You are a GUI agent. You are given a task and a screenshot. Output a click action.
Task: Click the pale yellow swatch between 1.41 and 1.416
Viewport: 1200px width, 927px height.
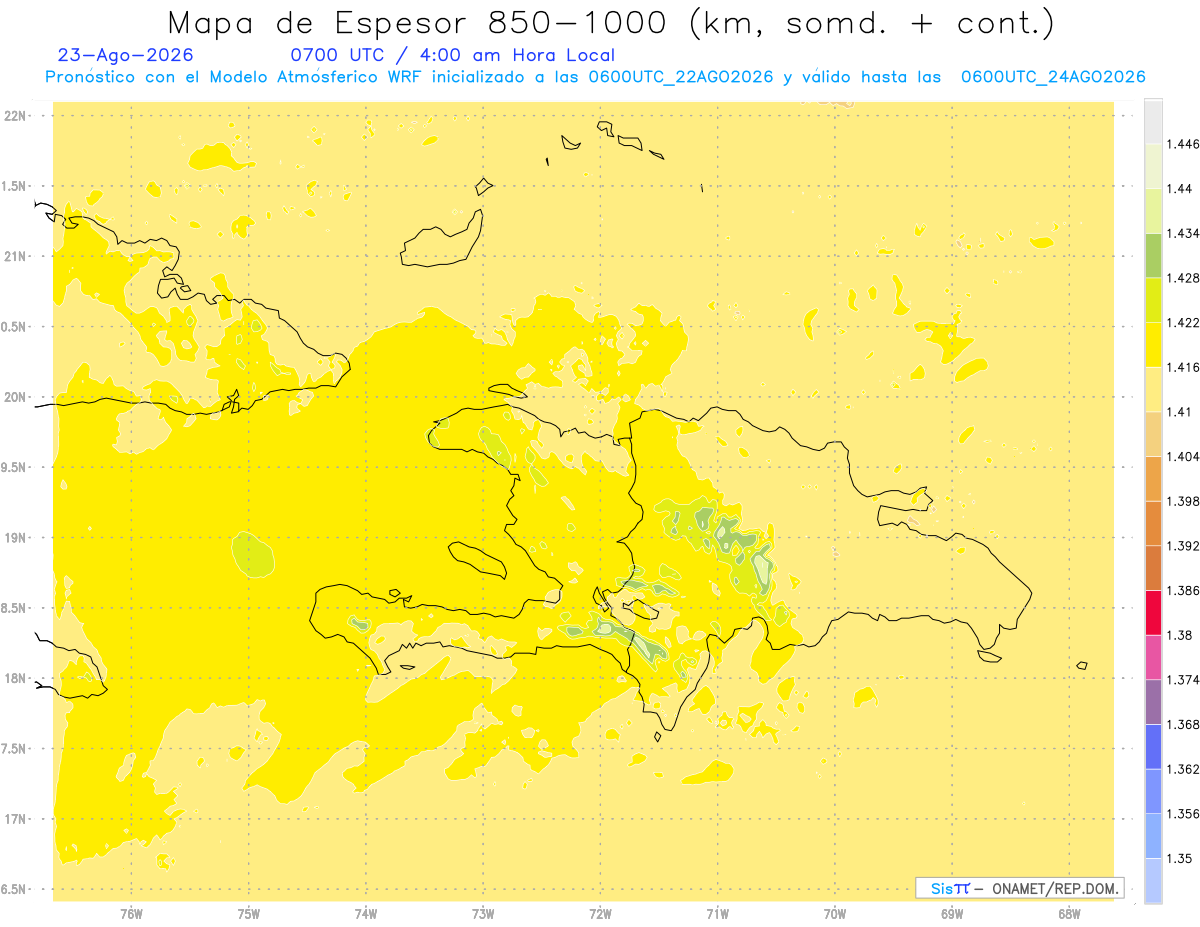pos(1153,389)
